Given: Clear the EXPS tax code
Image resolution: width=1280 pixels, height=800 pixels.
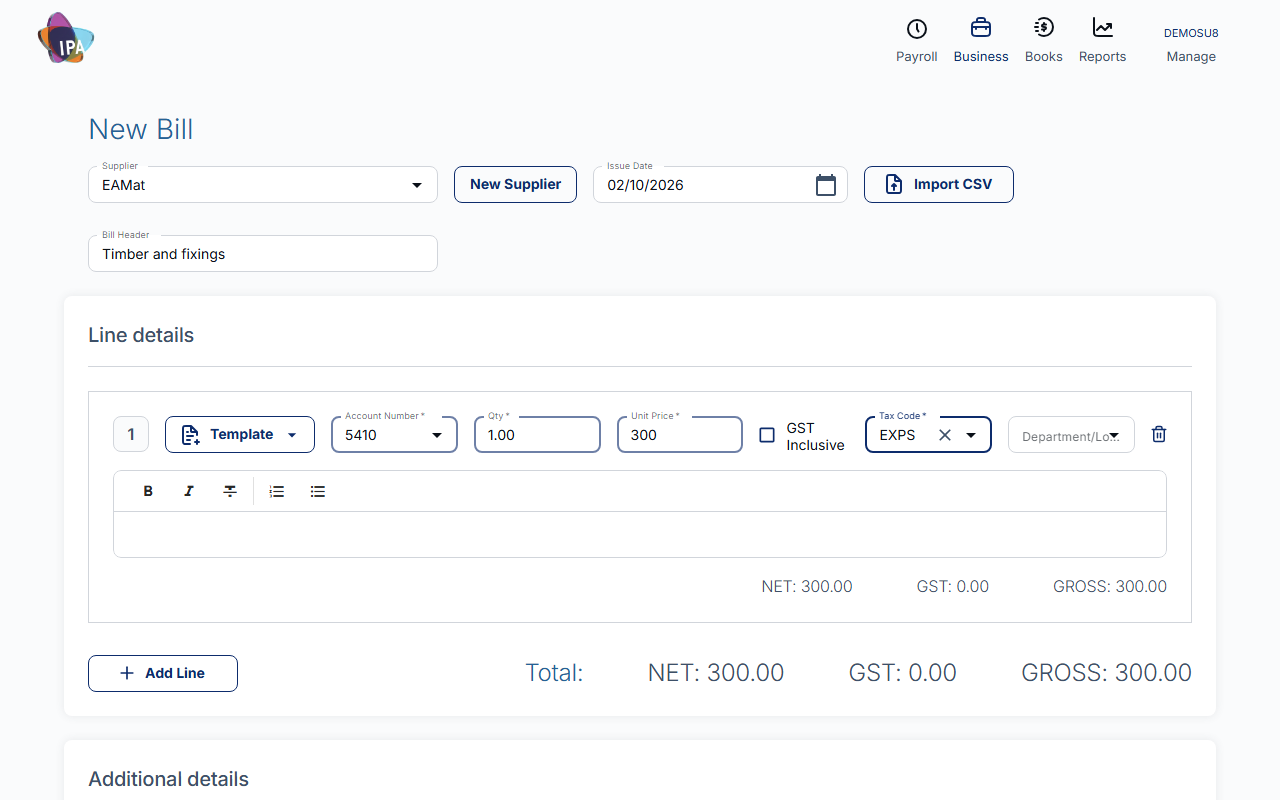Looking at the screenshot, I should (x=945, y=435).
